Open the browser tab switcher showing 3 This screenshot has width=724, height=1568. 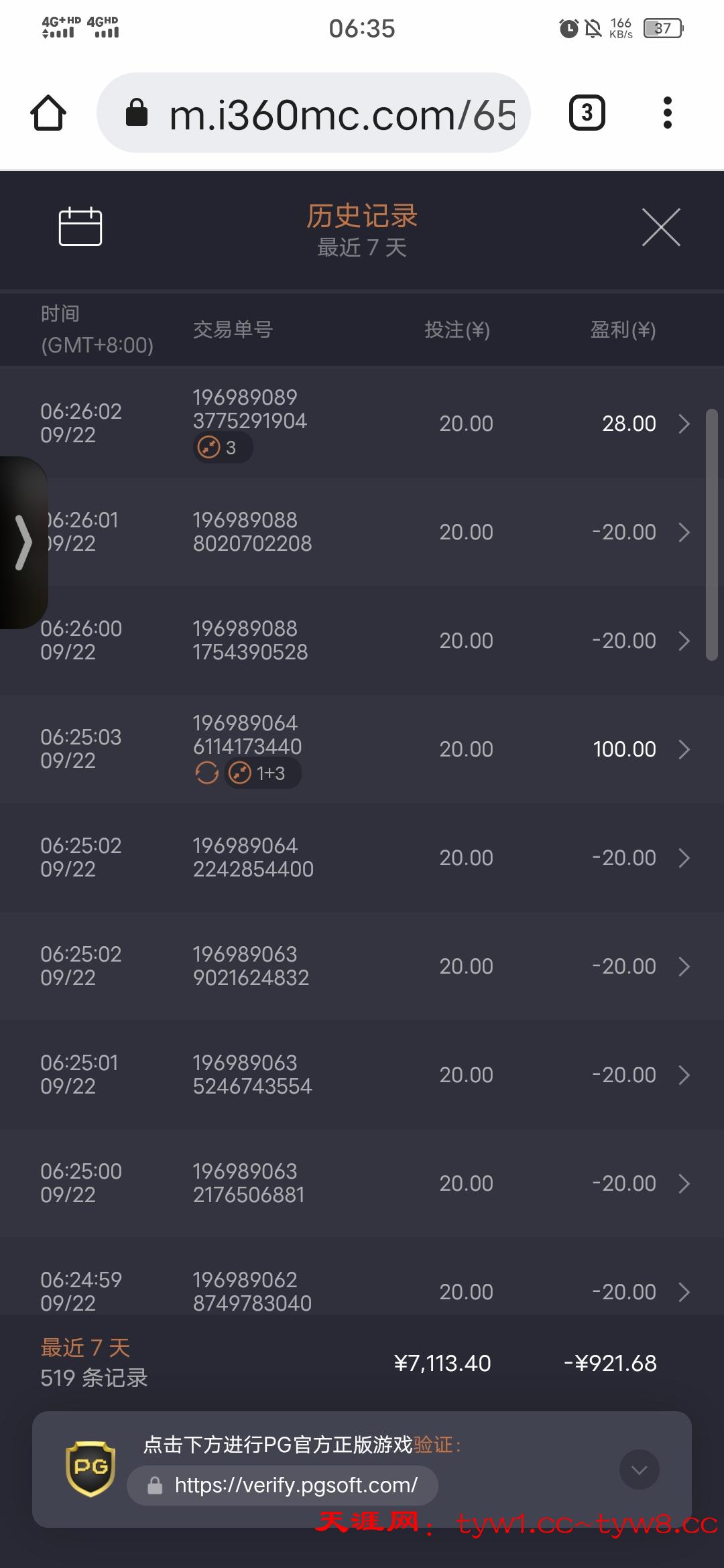[587, 113]
